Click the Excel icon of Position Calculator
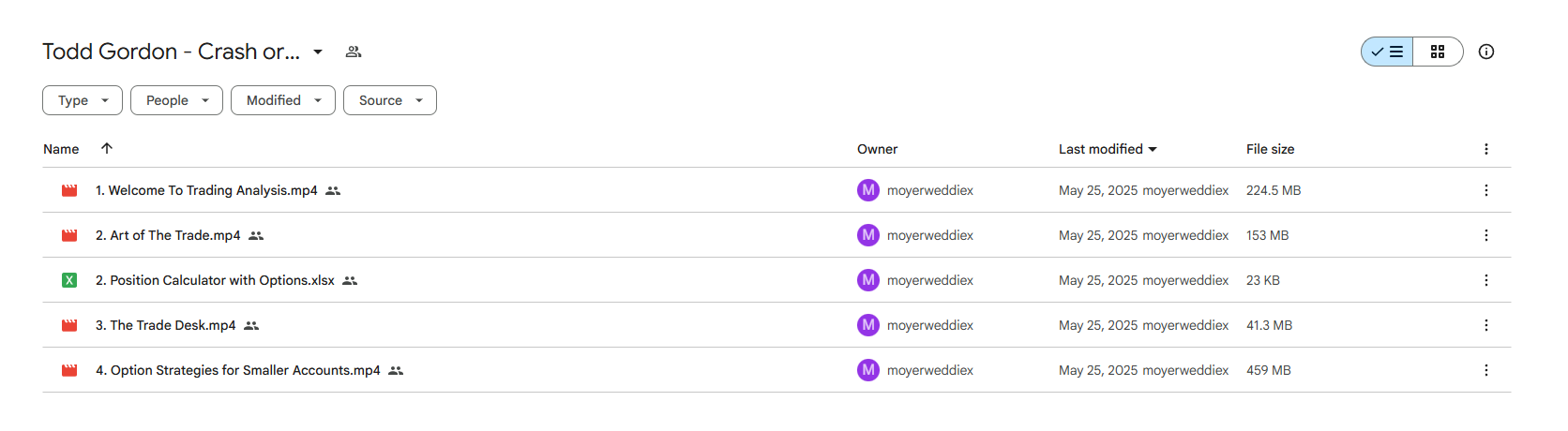1568x431 pixels. tap(69, 280)
